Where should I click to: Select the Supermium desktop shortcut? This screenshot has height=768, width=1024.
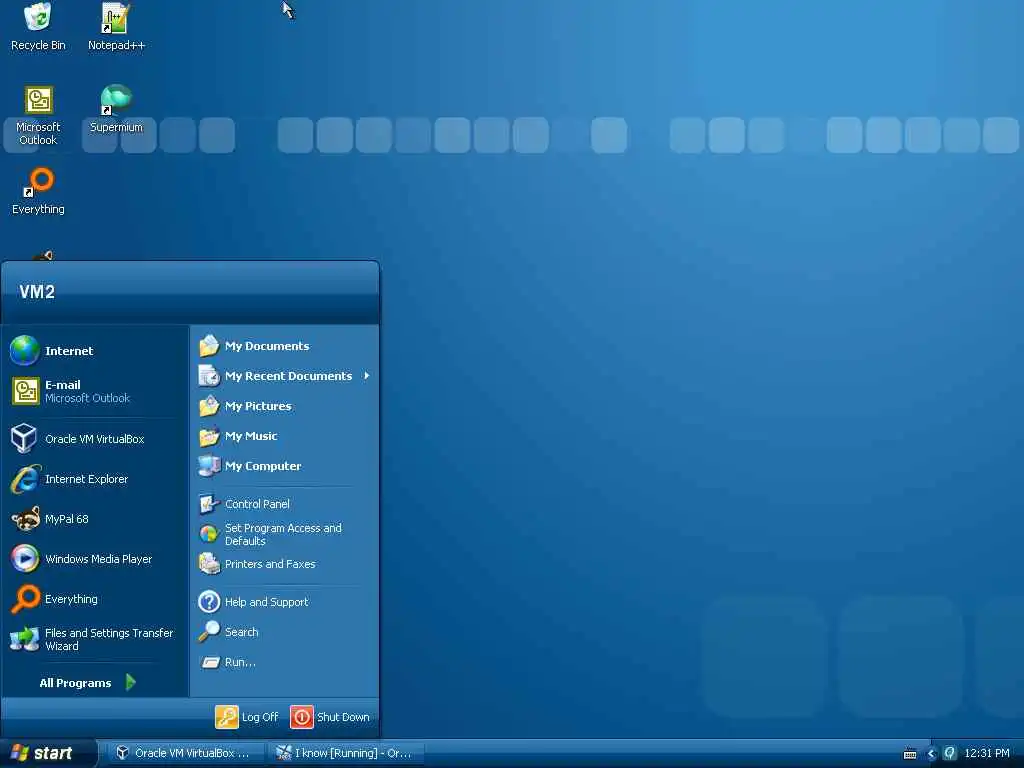click(116, 109)
